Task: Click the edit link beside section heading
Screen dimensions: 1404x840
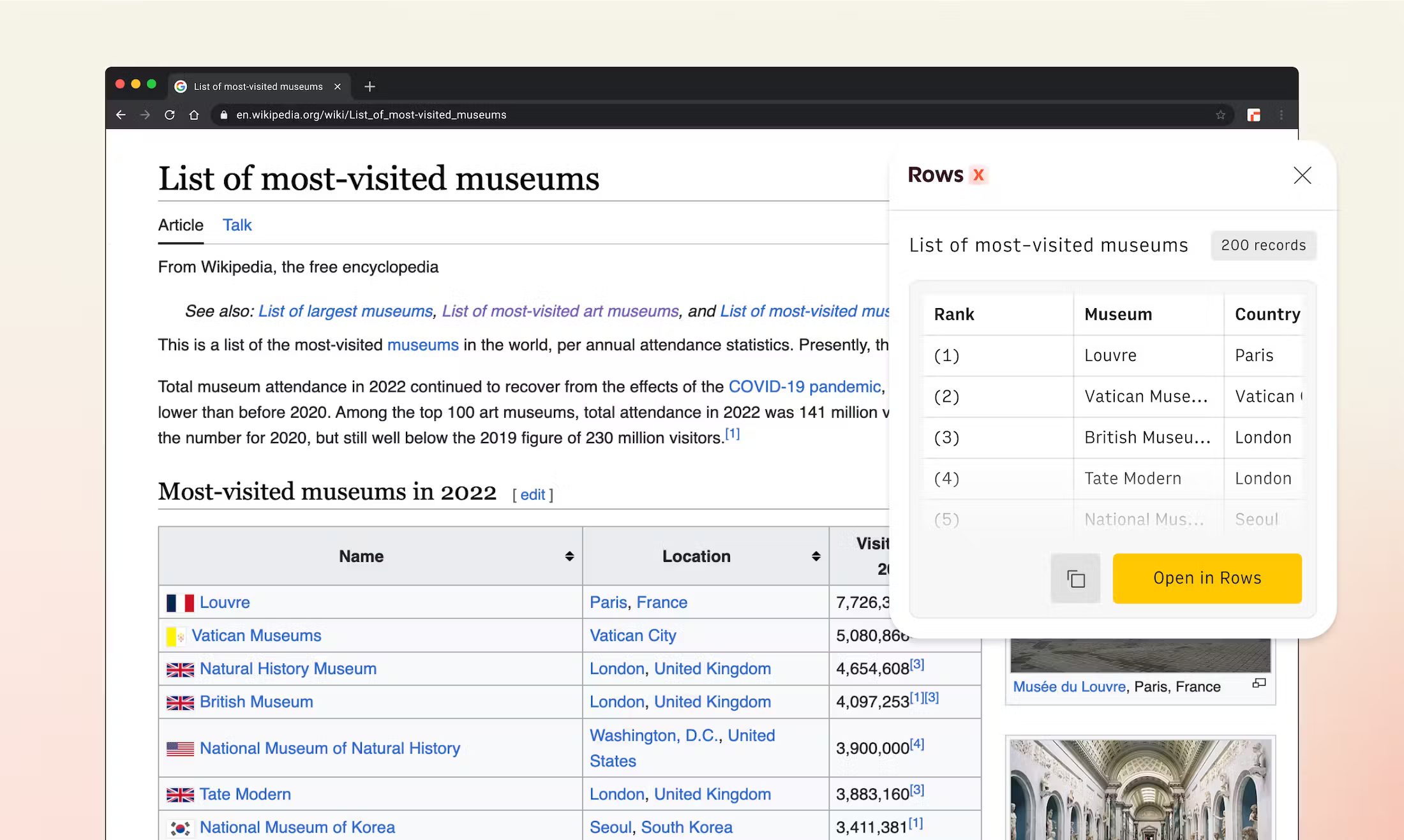Action: point(532,494)
